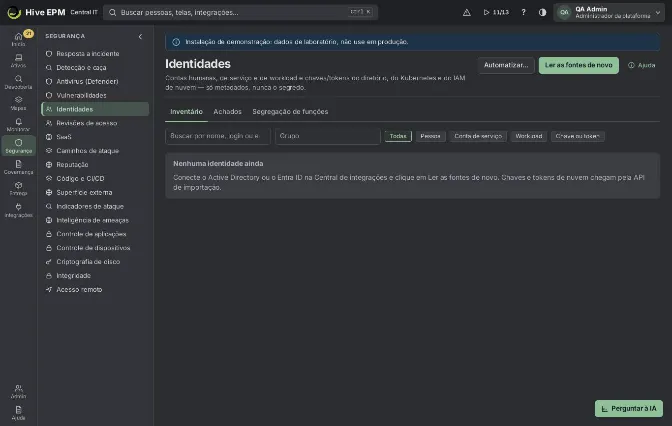Toggle the dark/light theme icon

coord(542,12)
